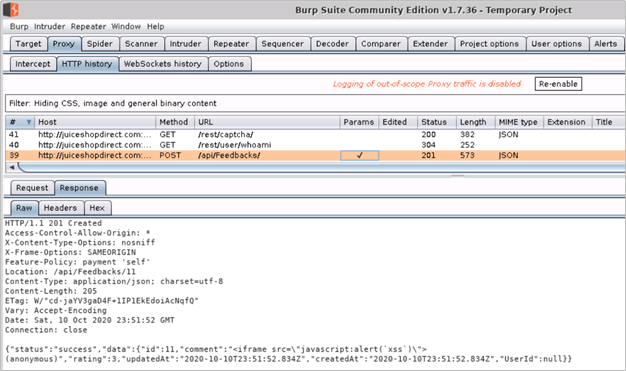Switch to the Request tab

tap(32, 188)
